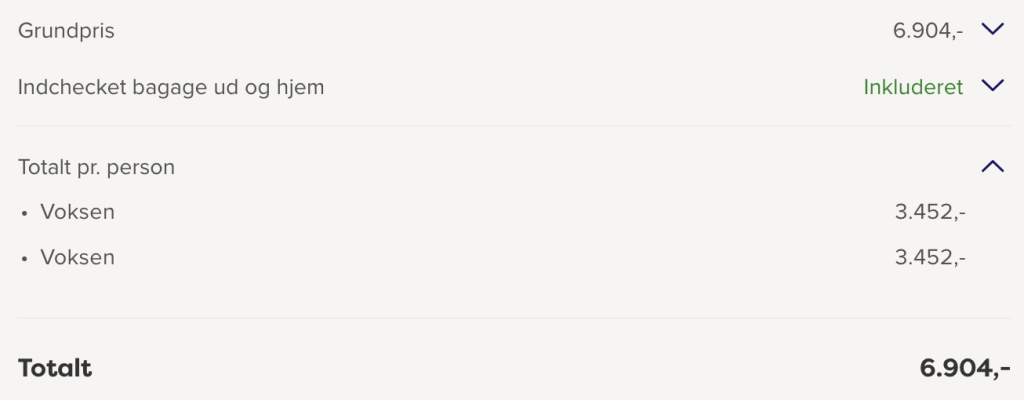Click the Grundpris amount 6.904,-
Screen dimensions: 1024x400
coord(928,31)
